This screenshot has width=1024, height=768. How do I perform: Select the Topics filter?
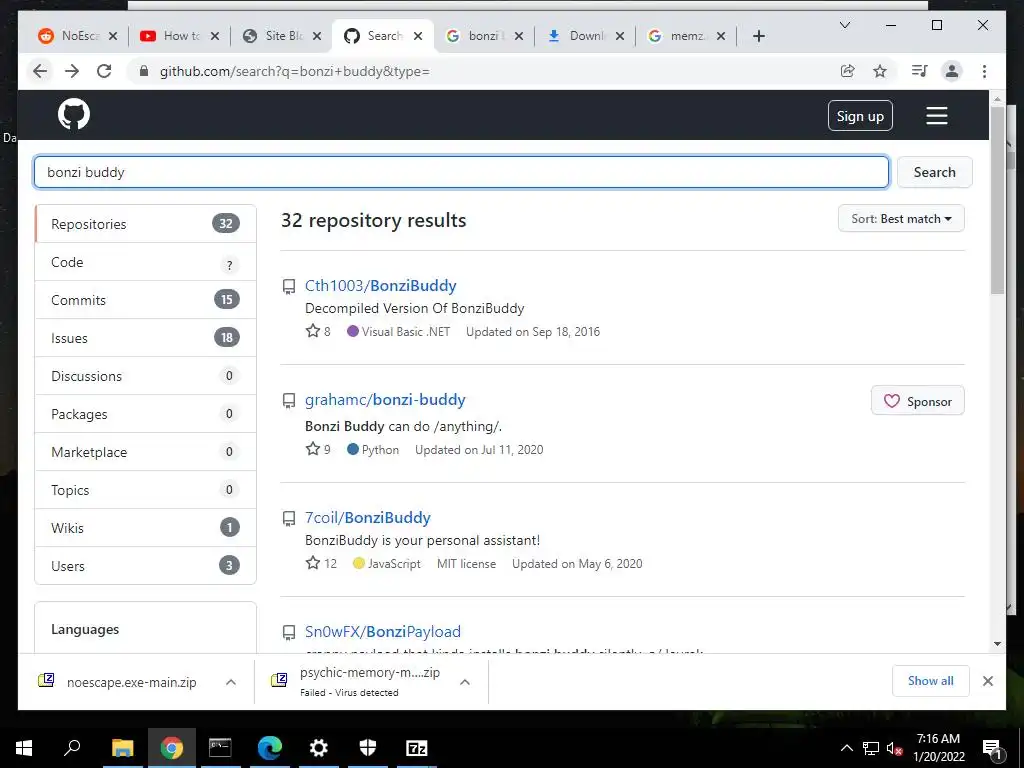(x=145, y=490)
